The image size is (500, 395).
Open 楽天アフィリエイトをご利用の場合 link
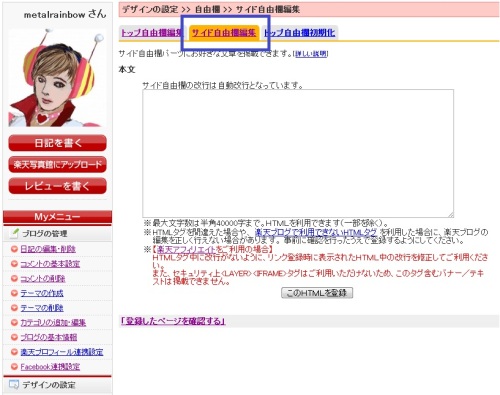[213, 249]
